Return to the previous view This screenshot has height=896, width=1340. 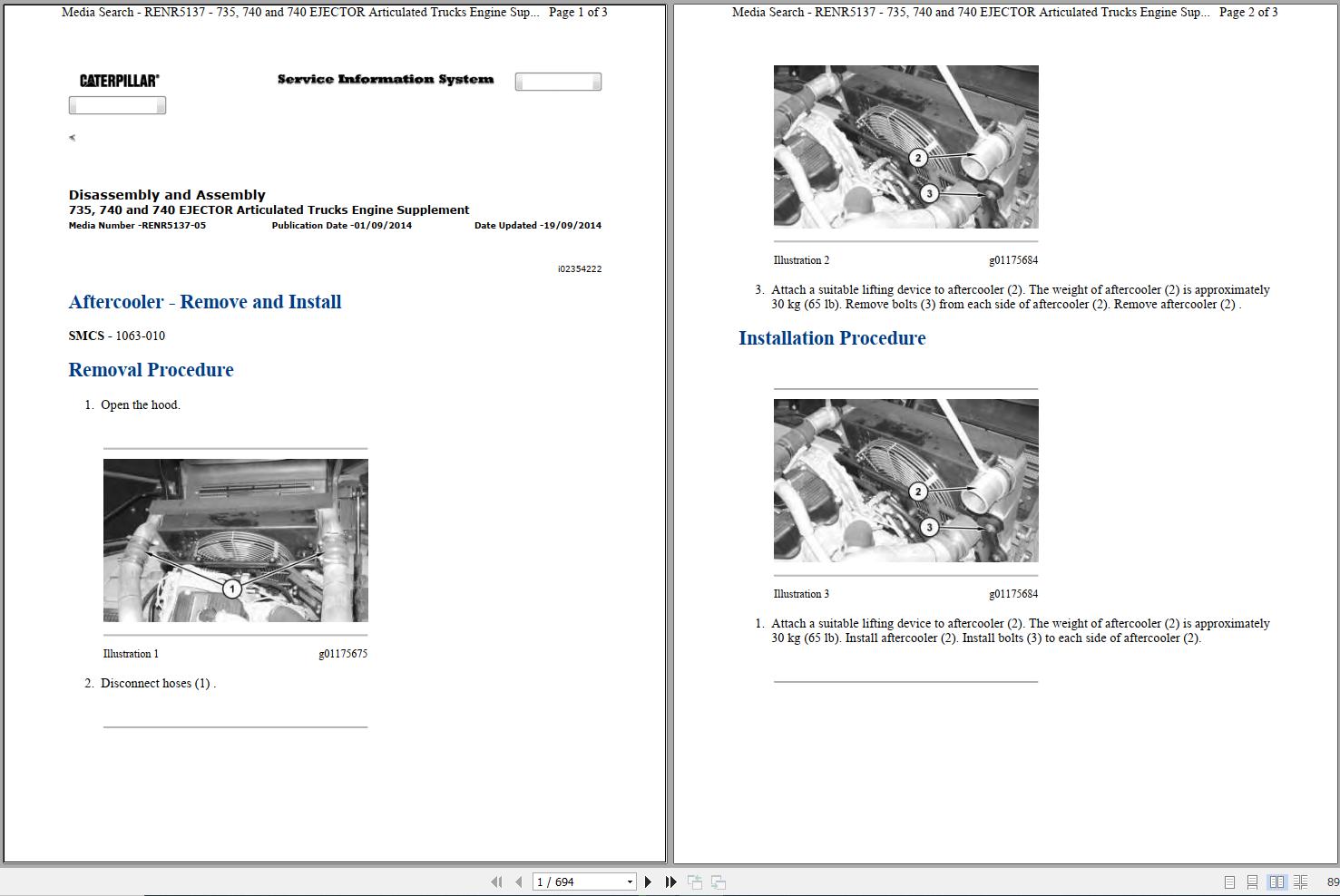(x=695, y=881)
